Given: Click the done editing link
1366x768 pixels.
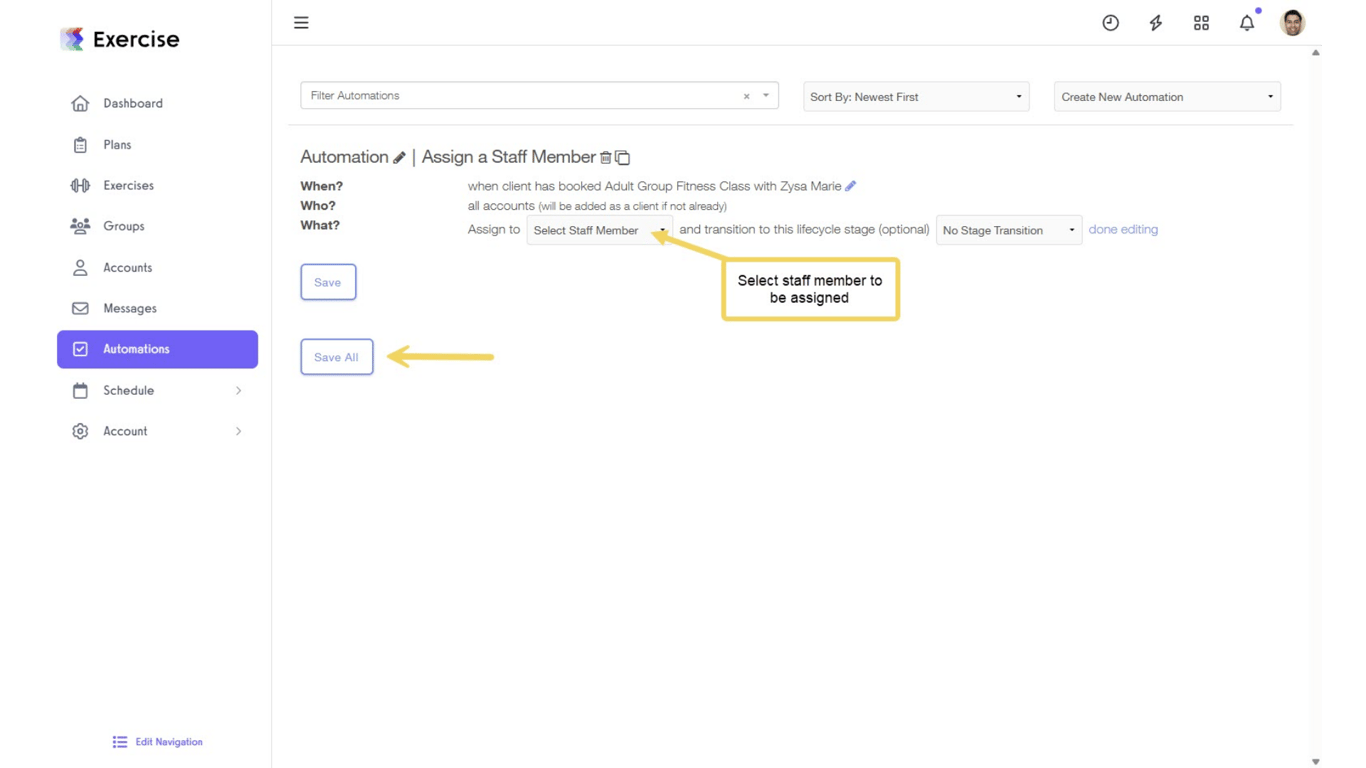Looking at the screenshot, I should [x=1123, y=229].
